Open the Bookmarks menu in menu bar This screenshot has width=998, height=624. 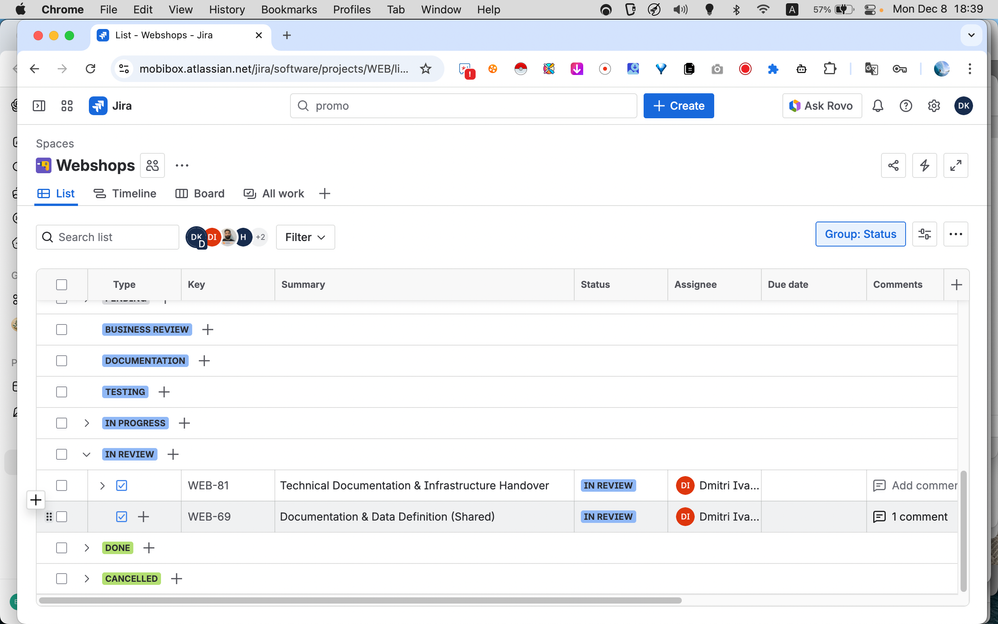pyautogui.click(x=289, y=10)
